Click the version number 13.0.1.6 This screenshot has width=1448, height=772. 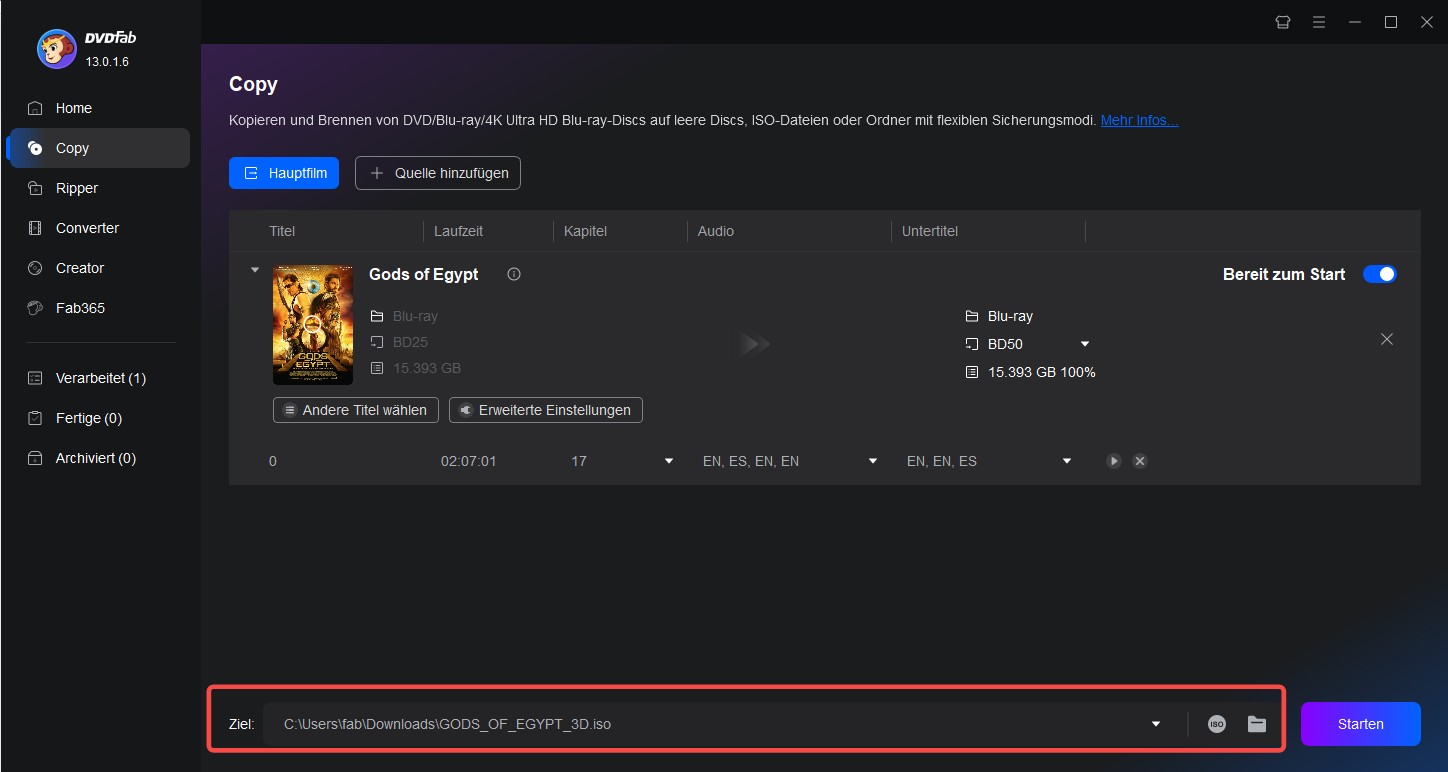107,62
